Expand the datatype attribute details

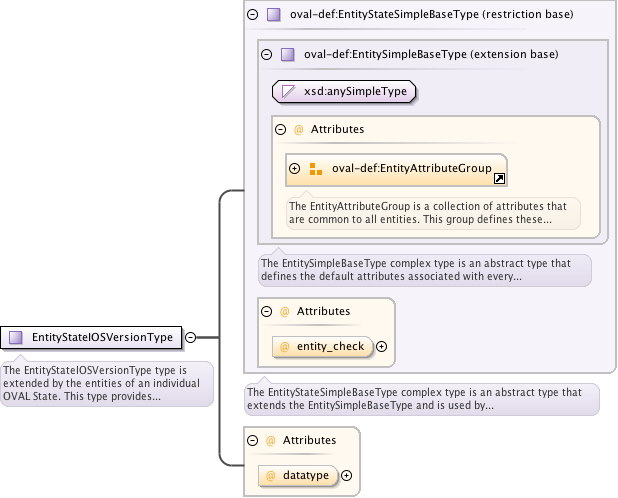tap(347, 476)
